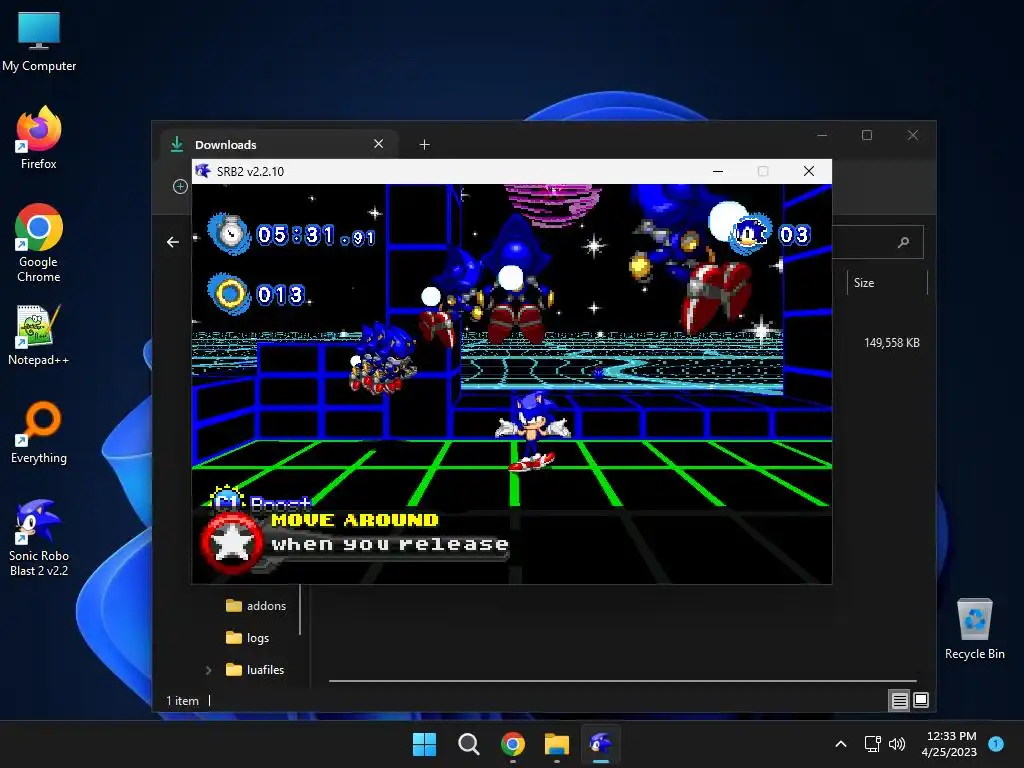Open the network status tray icon
The width and height of the screenshot is (1024, 768).
point(872,744)
